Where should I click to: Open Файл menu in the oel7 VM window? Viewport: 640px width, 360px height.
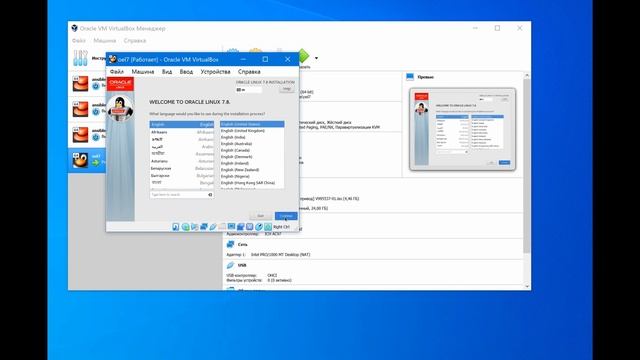point(117,71)
